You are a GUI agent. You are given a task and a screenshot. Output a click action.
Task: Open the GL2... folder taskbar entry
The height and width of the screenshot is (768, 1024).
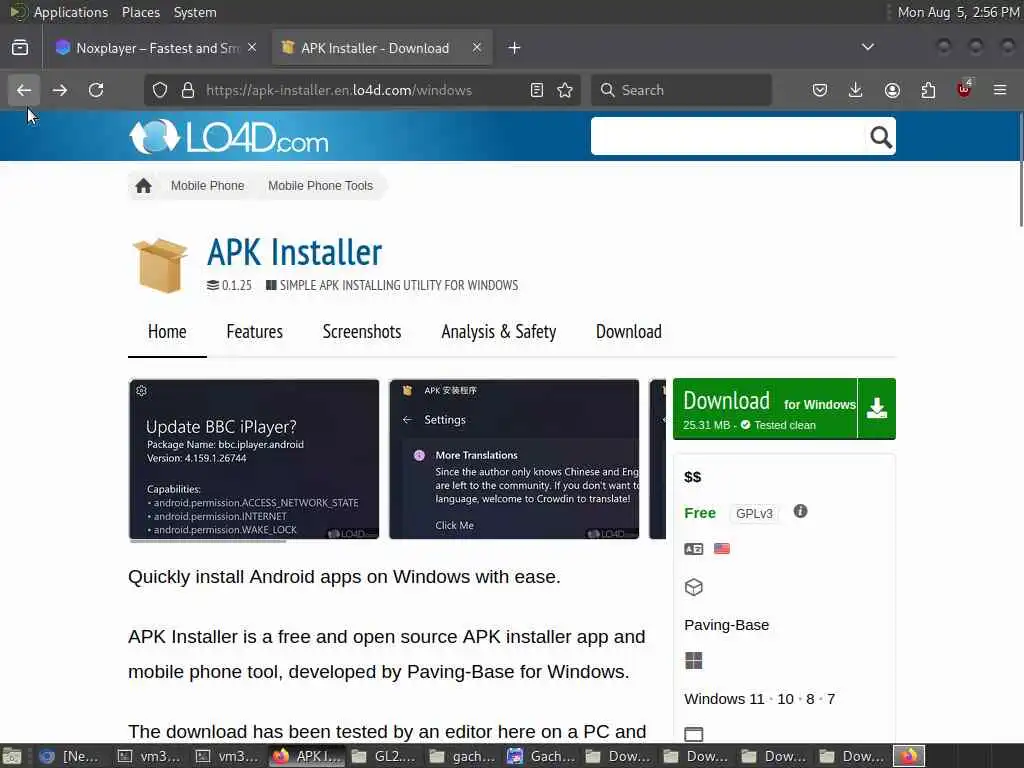(385, 756)
